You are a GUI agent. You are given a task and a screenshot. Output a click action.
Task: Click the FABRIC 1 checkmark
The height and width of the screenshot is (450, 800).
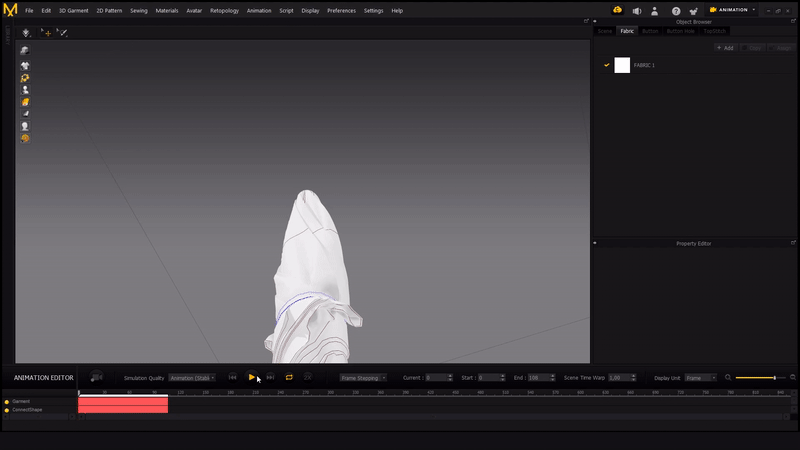(606, 65)
